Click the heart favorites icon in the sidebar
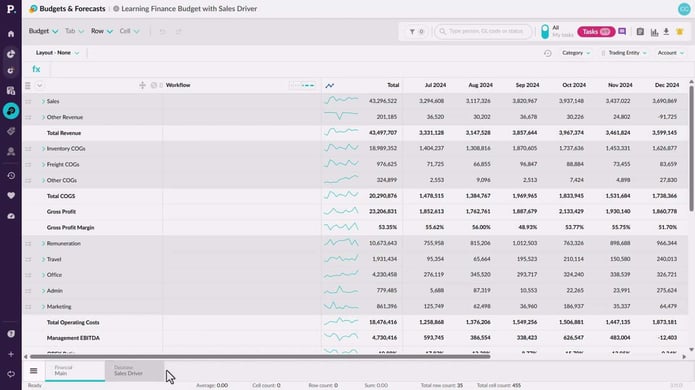 (11, 195)
